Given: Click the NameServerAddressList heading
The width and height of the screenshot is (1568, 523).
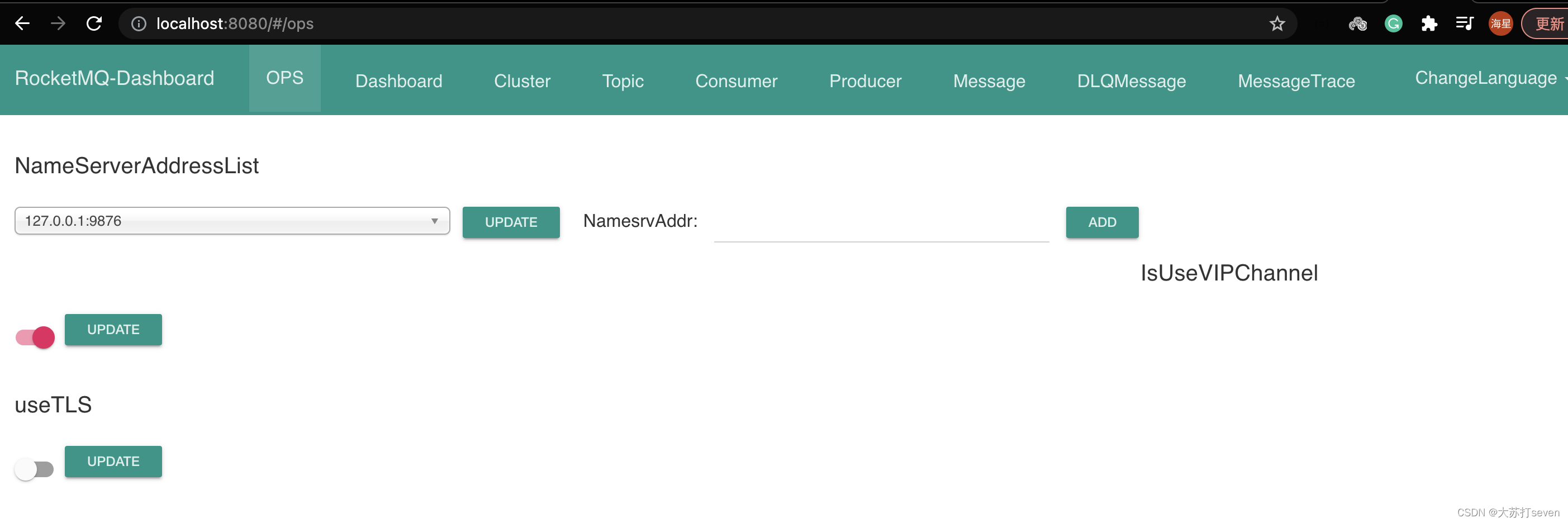Looking at the screenshot, I should pyautogui.click(x=137, y=165).
